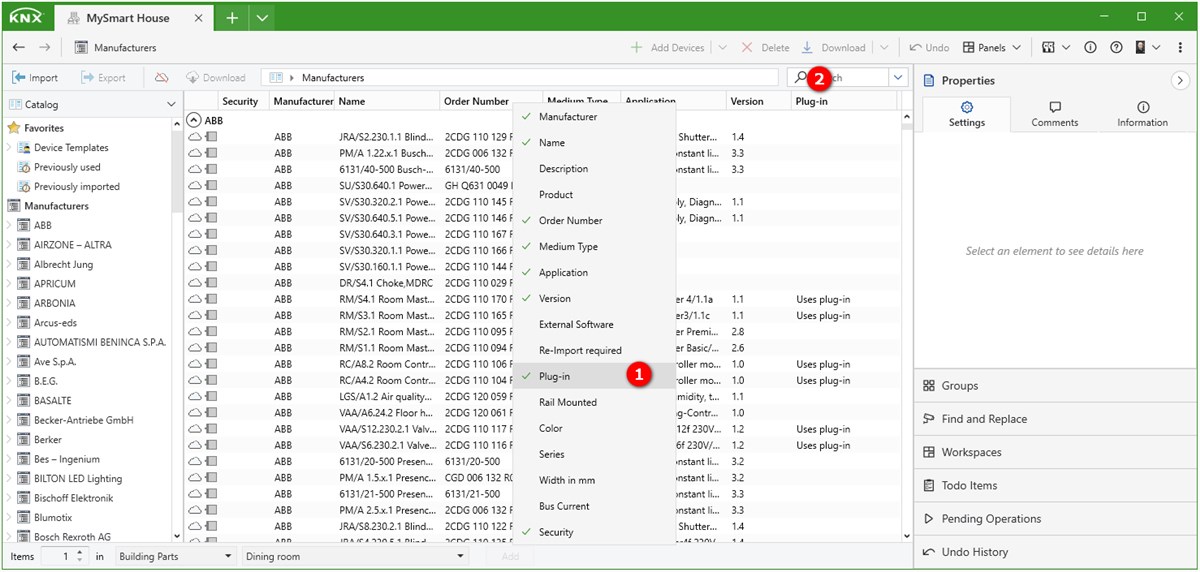This screenshot has height=572, width=1200.
Task: Select the Settings tab
Action: 966,114
